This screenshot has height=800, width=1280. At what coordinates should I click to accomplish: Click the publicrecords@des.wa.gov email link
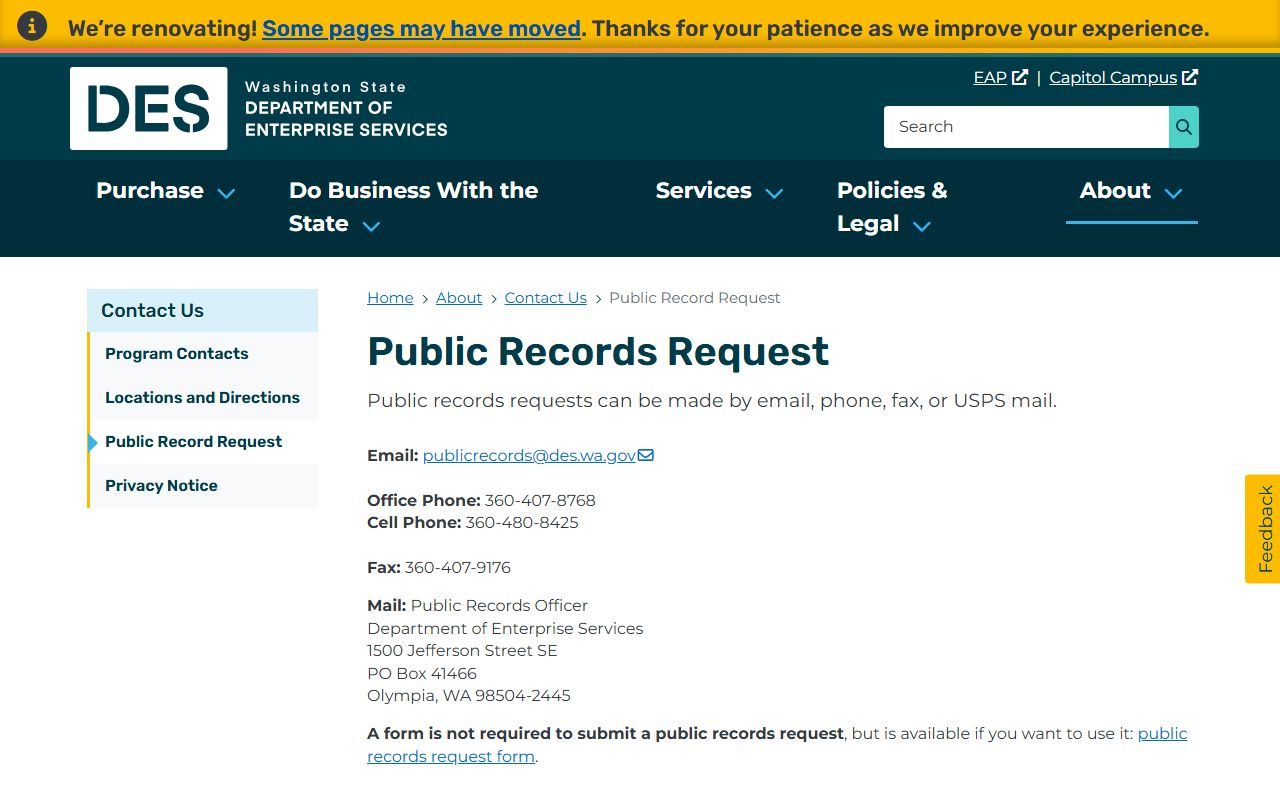point(529,455)
